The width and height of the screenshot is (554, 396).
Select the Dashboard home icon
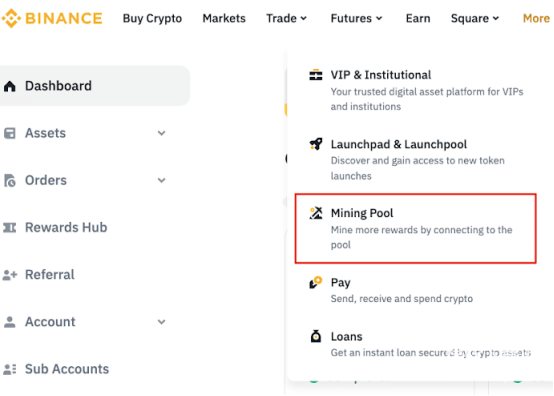[x=10, y=86]
